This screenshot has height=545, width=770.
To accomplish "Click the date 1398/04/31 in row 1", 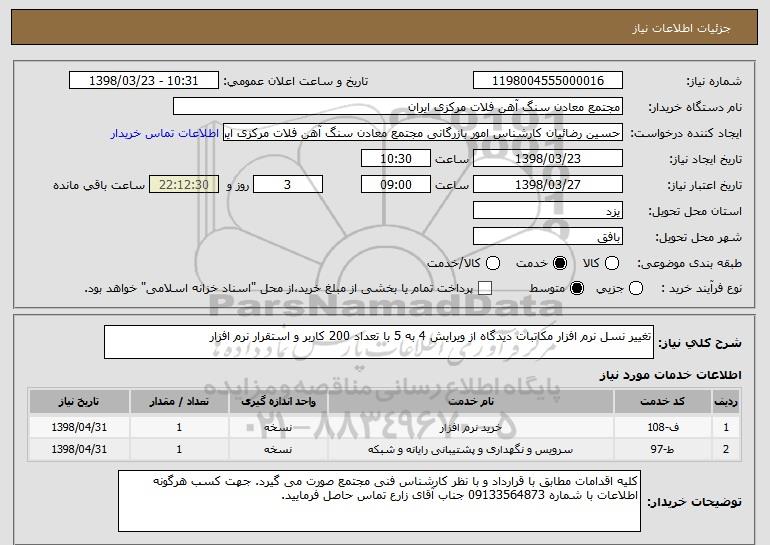I will click(79, 427).
